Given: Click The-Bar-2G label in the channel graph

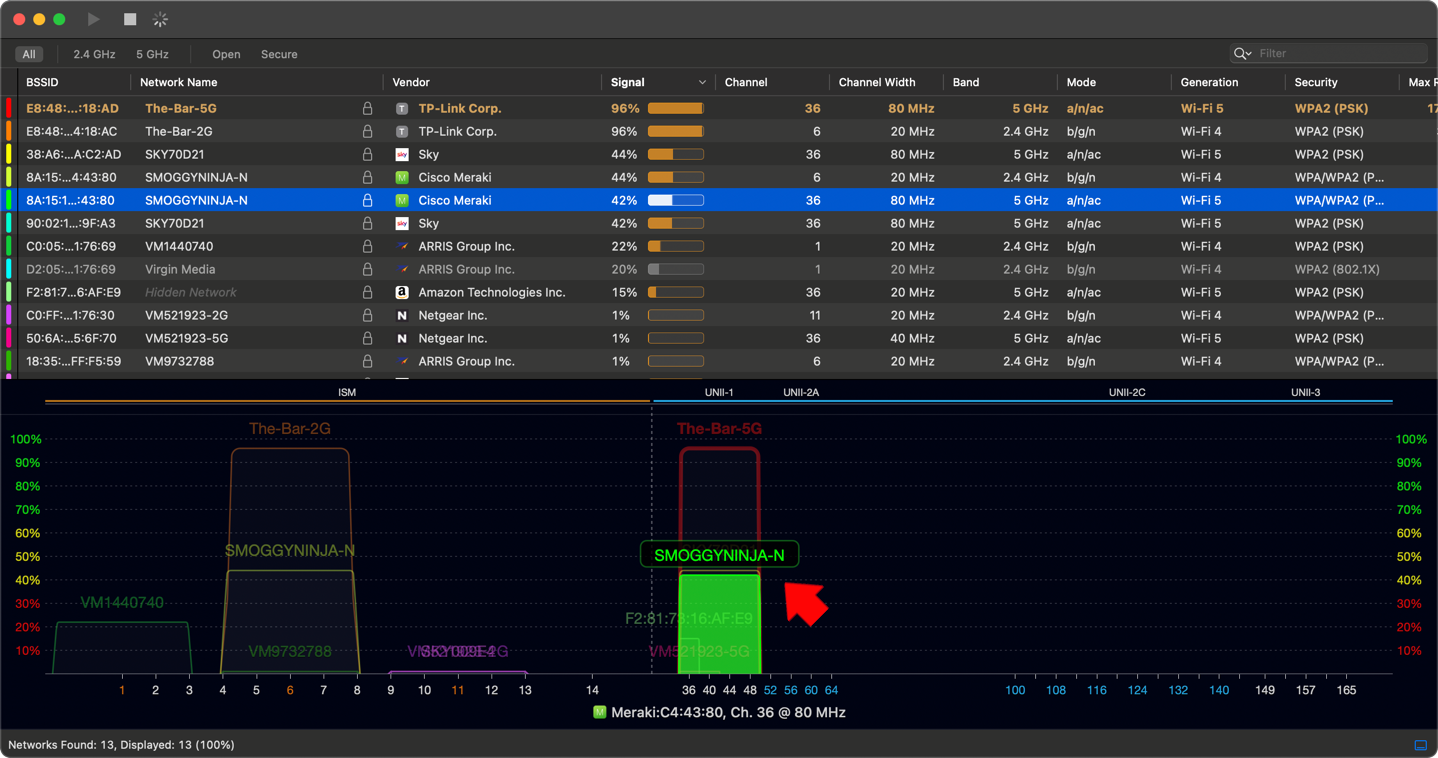Looking at the screenshot, I should click(x=290, y=429).
